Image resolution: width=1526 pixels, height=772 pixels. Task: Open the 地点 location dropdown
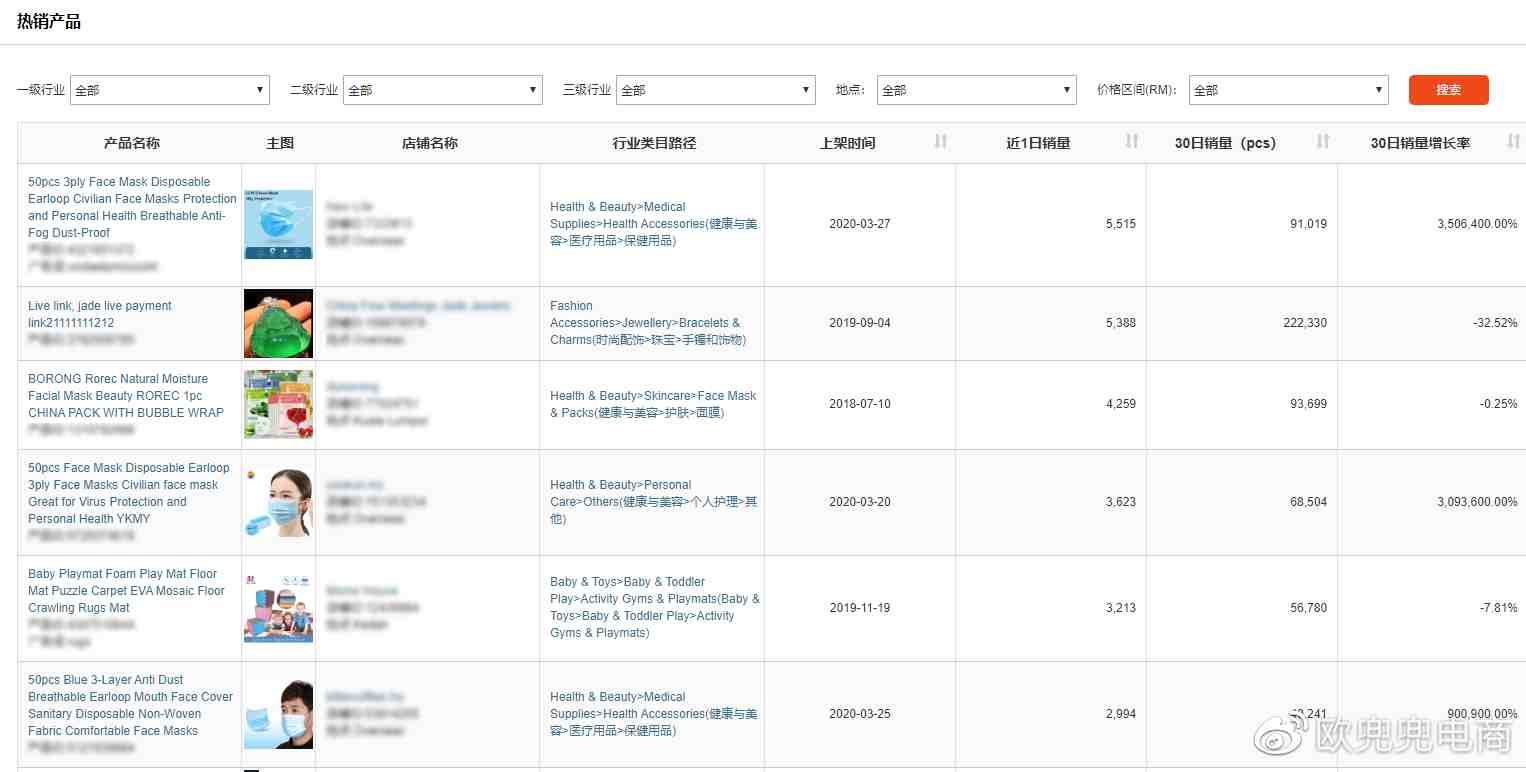[976, 90]
